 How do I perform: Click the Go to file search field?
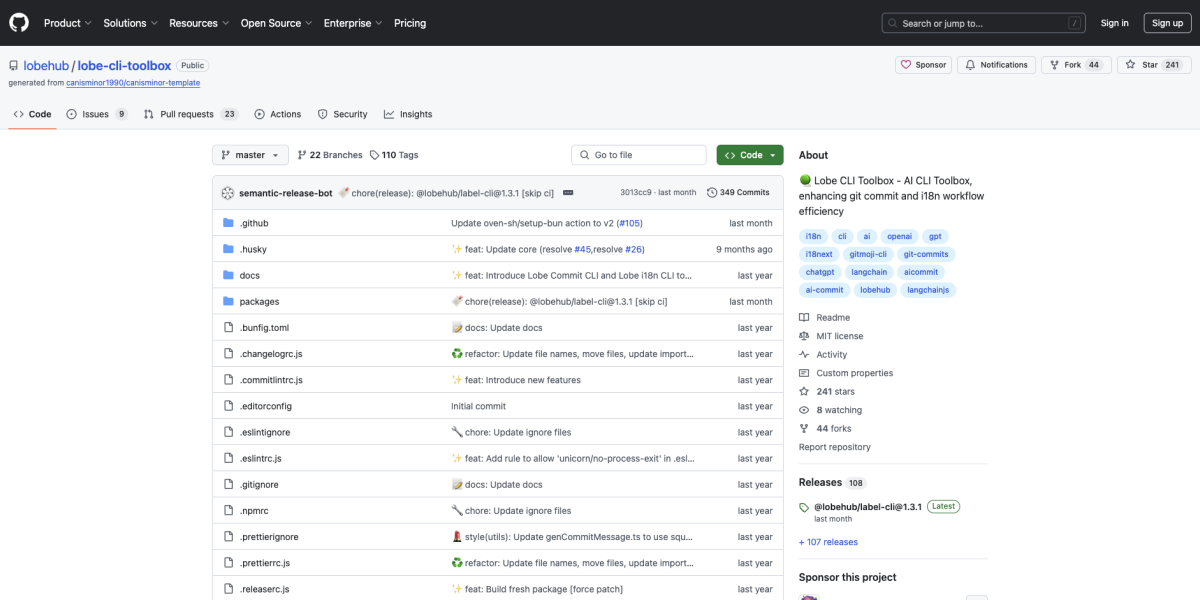[x=638, y=155]
